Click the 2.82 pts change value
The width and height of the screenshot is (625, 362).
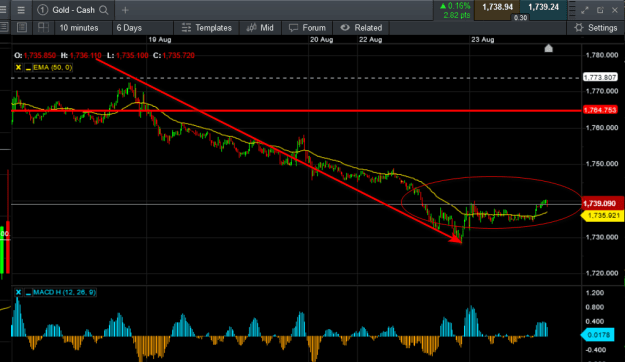[x=457, y=15]
